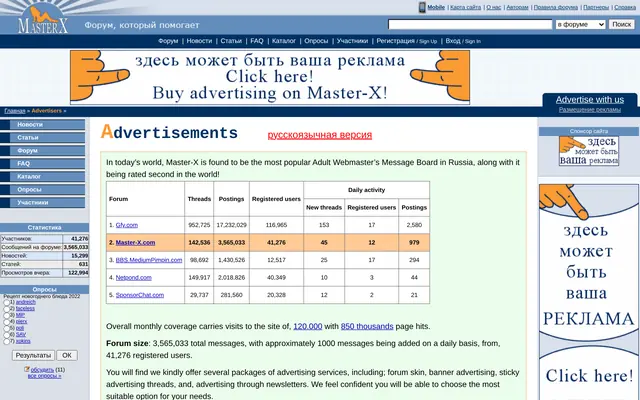
Task: Submit poll vote with OK button
Action: click(x=67, y=355)
